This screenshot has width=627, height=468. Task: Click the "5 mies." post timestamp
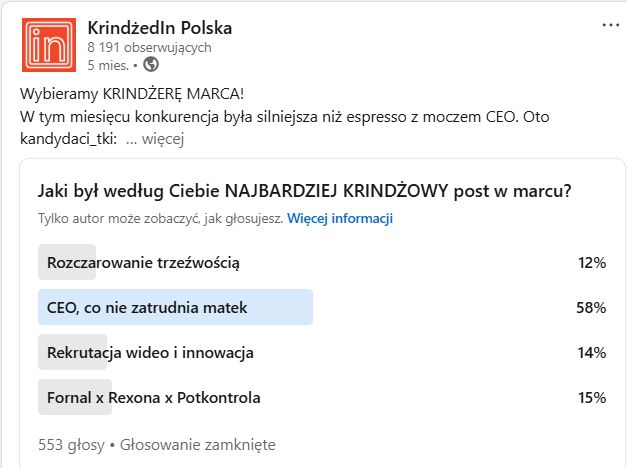110,65
